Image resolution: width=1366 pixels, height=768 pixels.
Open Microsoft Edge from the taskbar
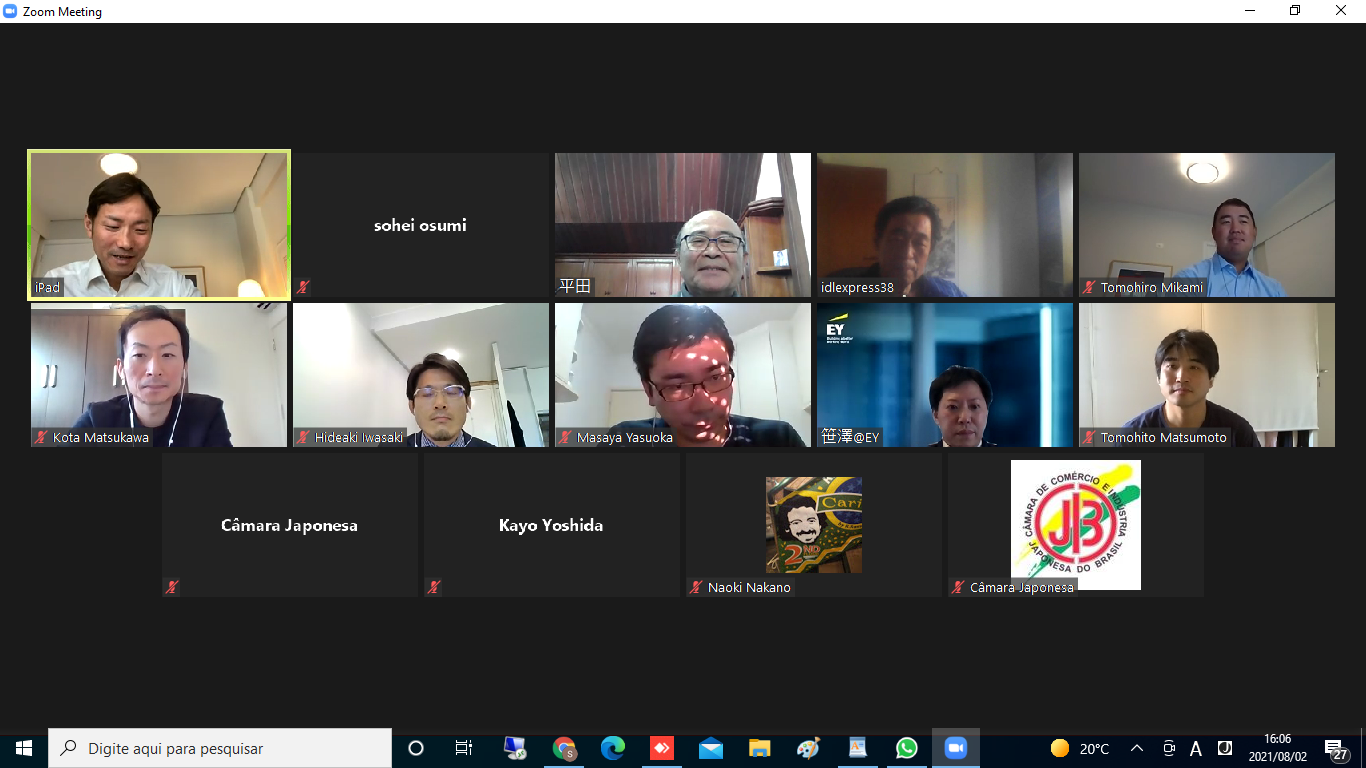click(x=613, y=748)
